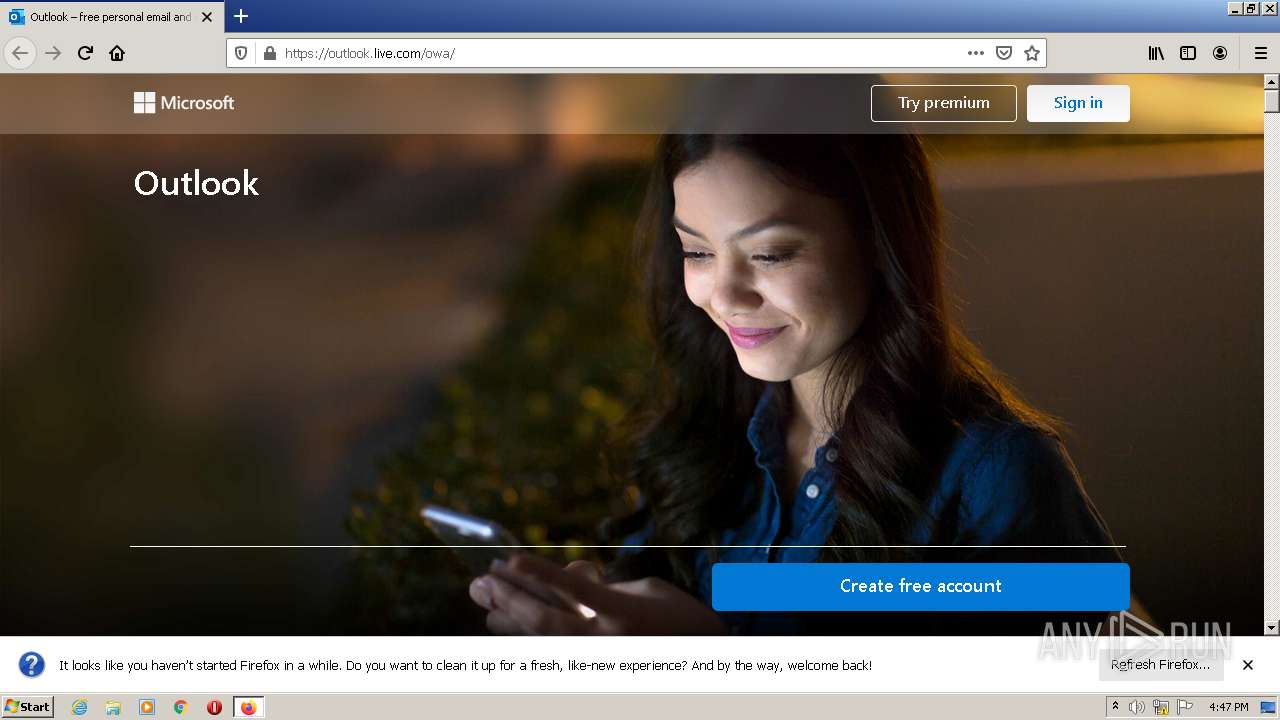Viewport: 1280px width, 720px height.
Task: Open tracking protection shield info
Action: click(x=241, y=53)
